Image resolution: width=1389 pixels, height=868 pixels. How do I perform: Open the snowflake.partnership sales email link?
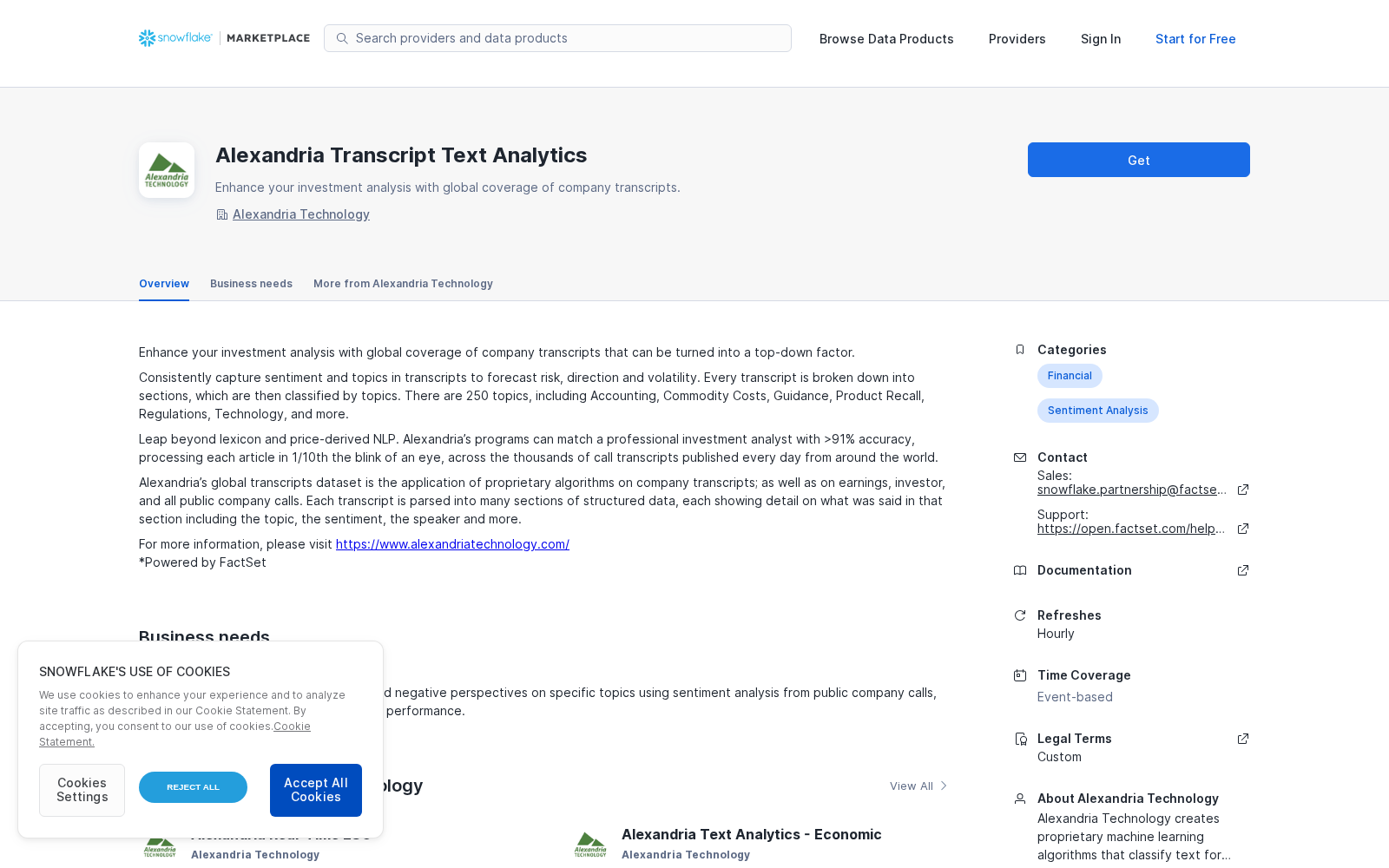1132,490
